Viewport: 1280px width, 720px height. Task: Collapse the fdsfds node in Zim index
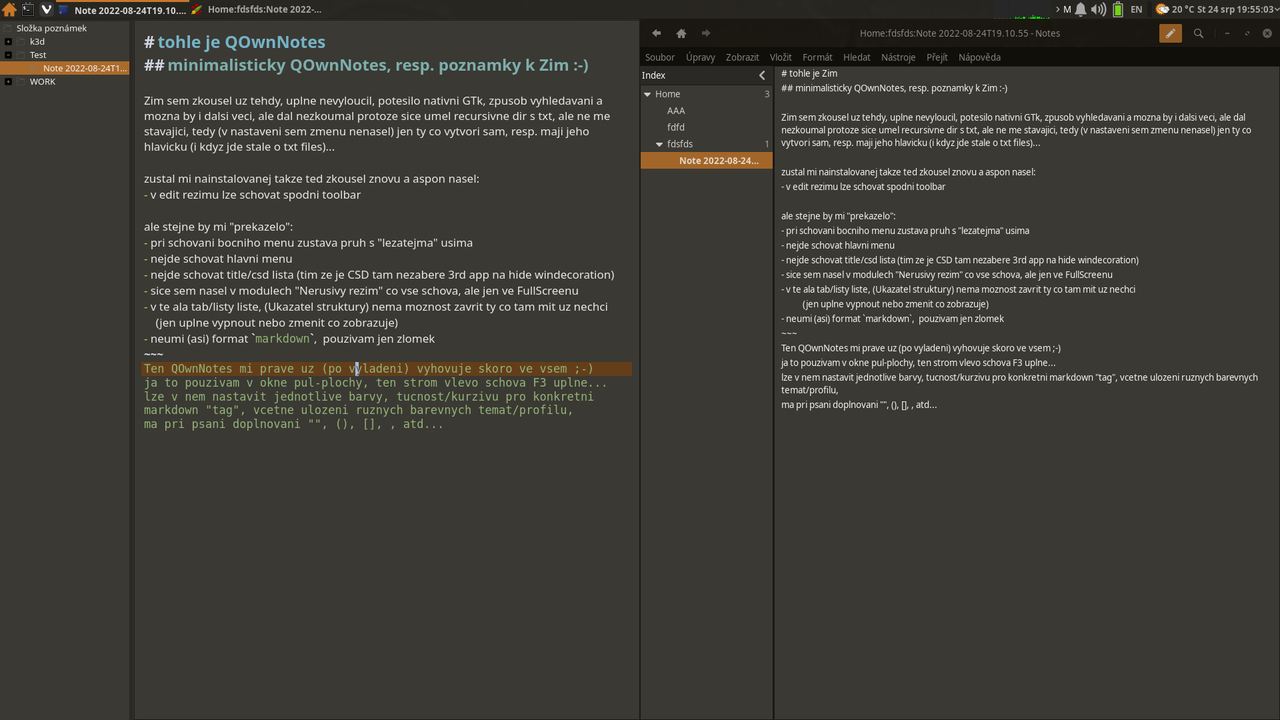659,144
